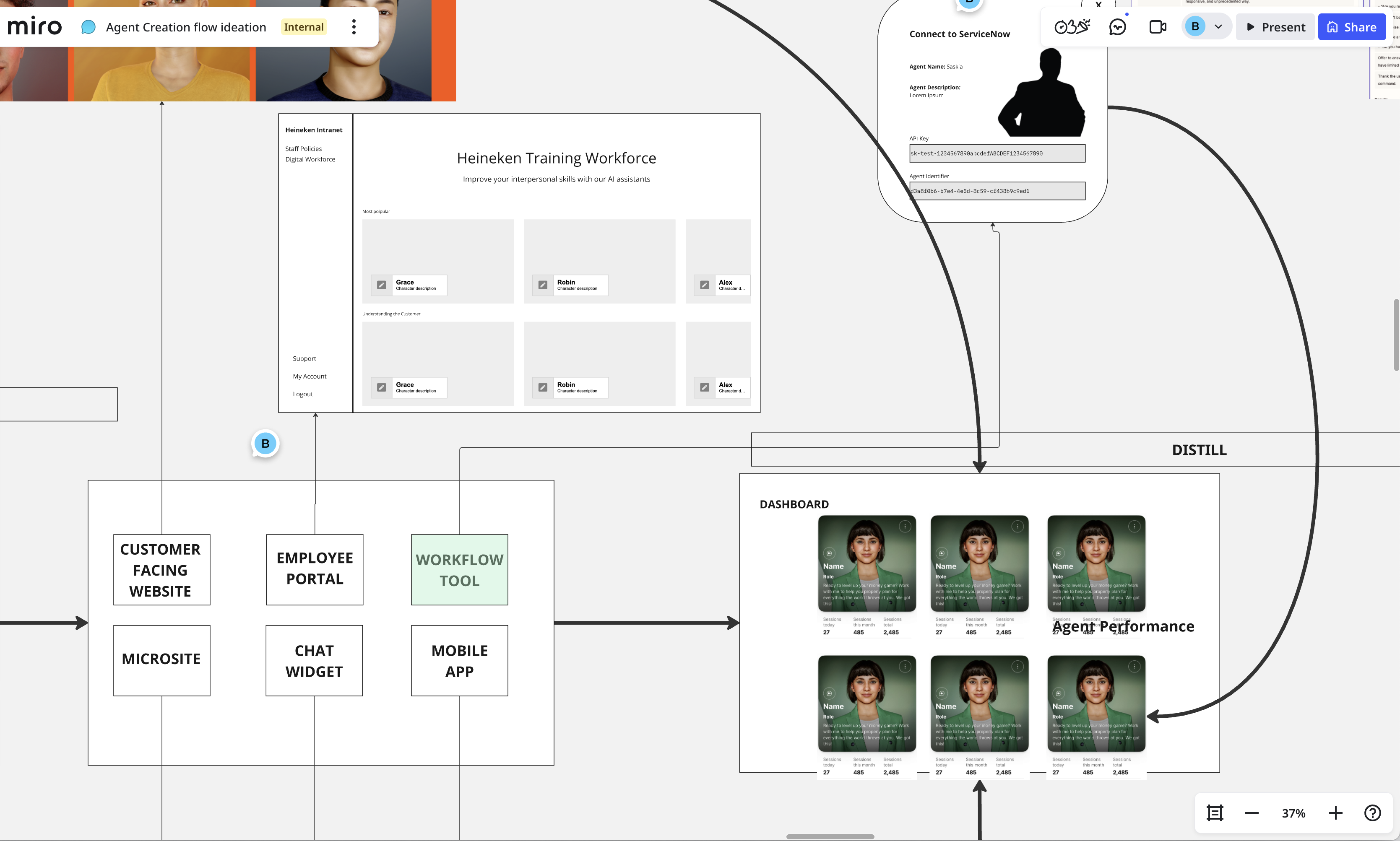Zoom to fit the board content
Screen dimensions: 1400x841
tap(1215, 812)
